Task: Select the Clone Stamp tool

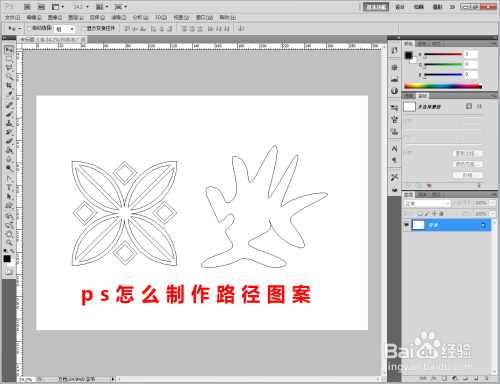Action: coord(9,123)
